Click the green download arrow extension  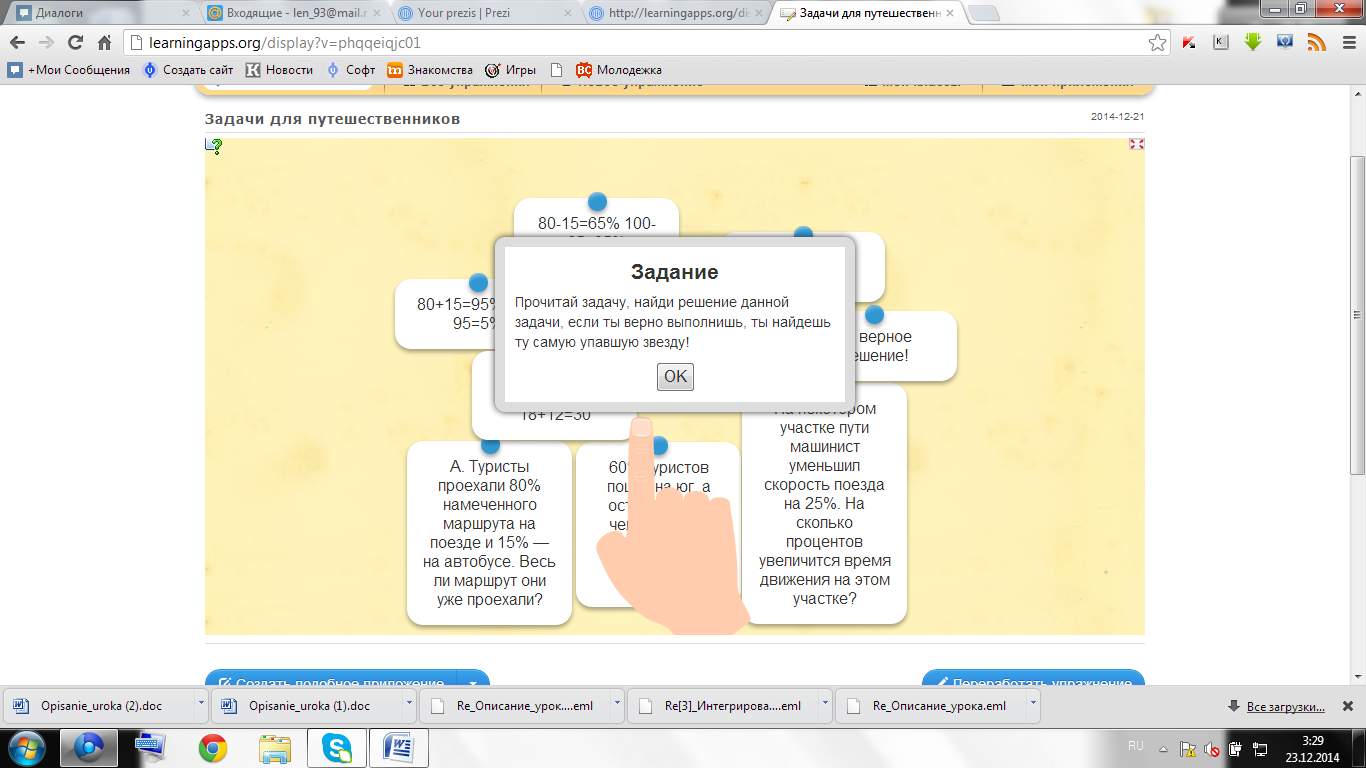[1253, 43]
